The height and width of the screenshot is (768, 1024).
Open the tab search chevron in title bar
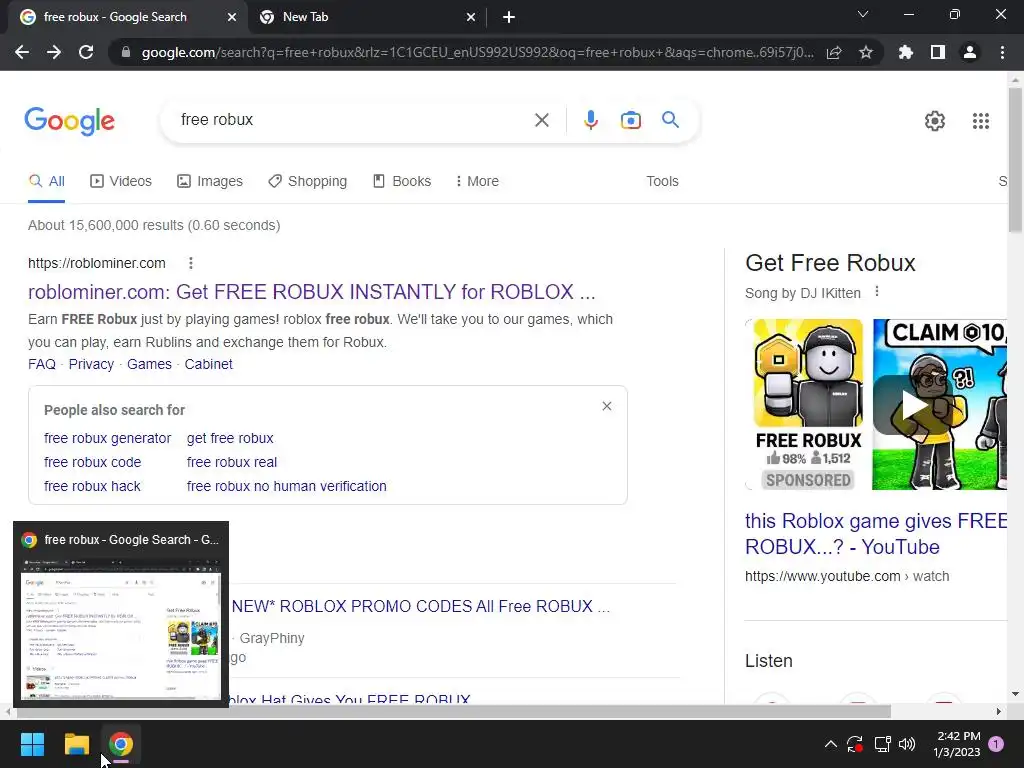(x=863, y=14)
